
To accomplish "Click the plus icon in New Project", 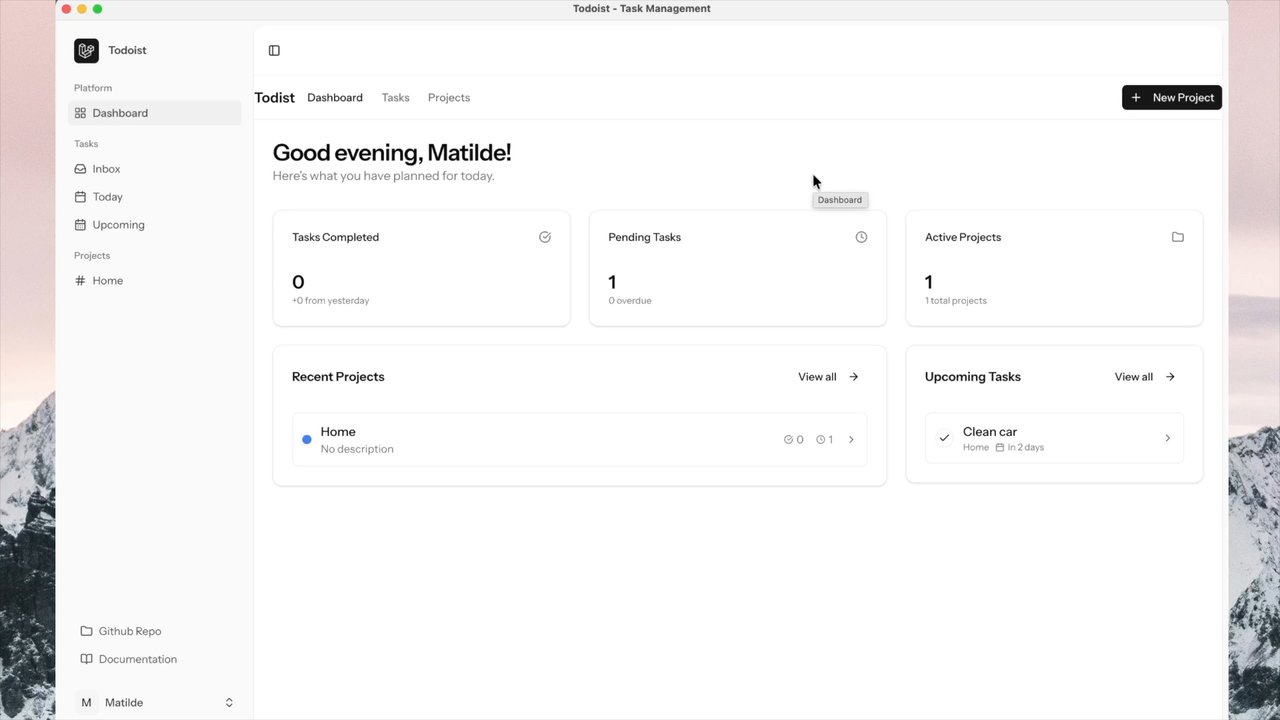I will [x=1136, y=98].
